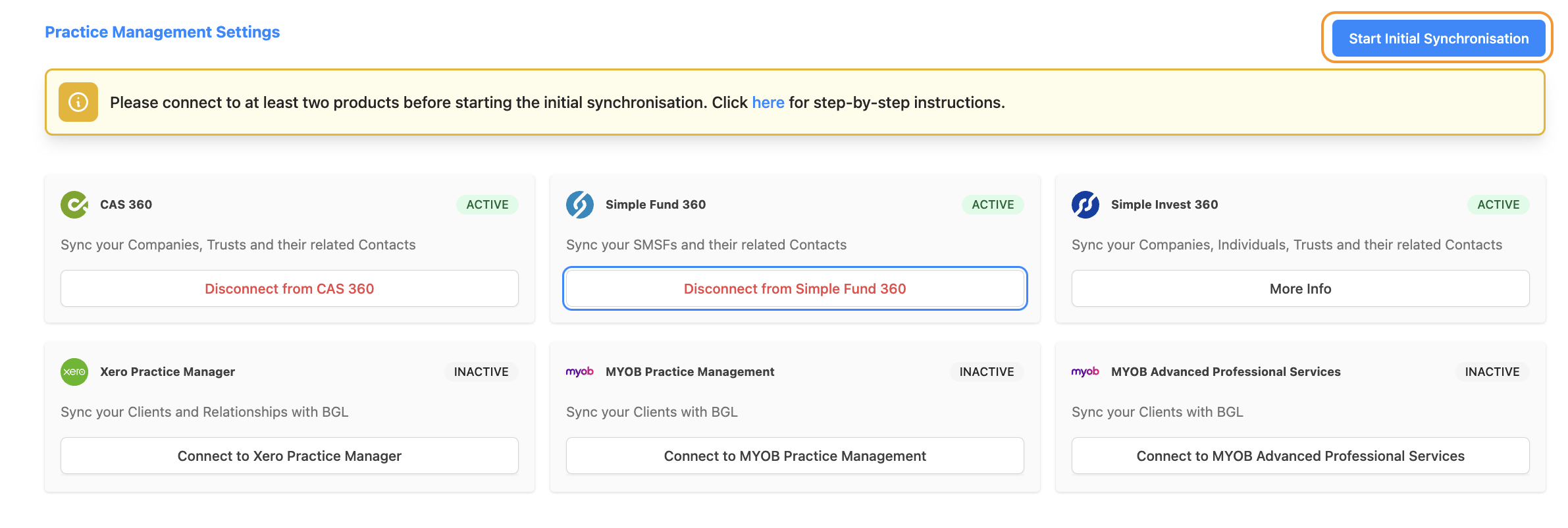Image resolution: width=1568 pixels, height=528 pixels.
Task: Click the yellow info icon in the warning banner
Action: click(x=78, y=102)
